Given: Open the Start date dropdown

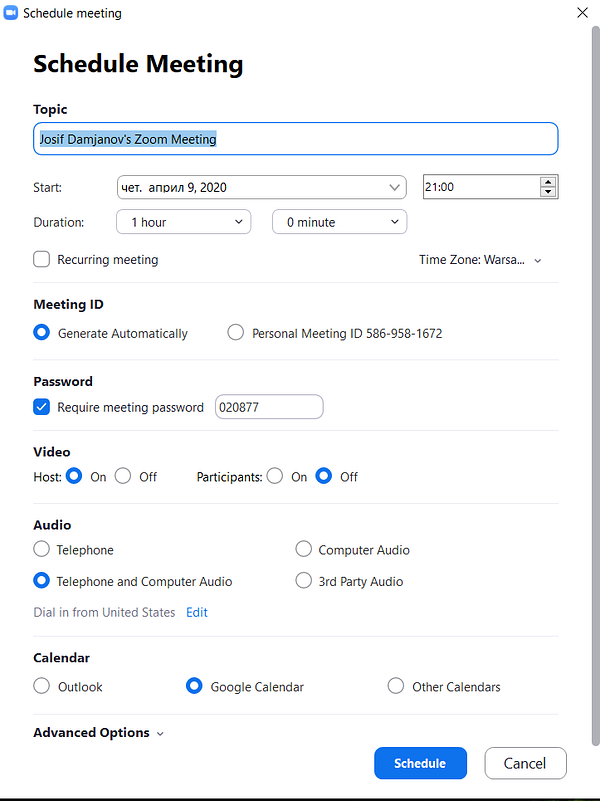Looking at the screenshot, I should 261,187.
